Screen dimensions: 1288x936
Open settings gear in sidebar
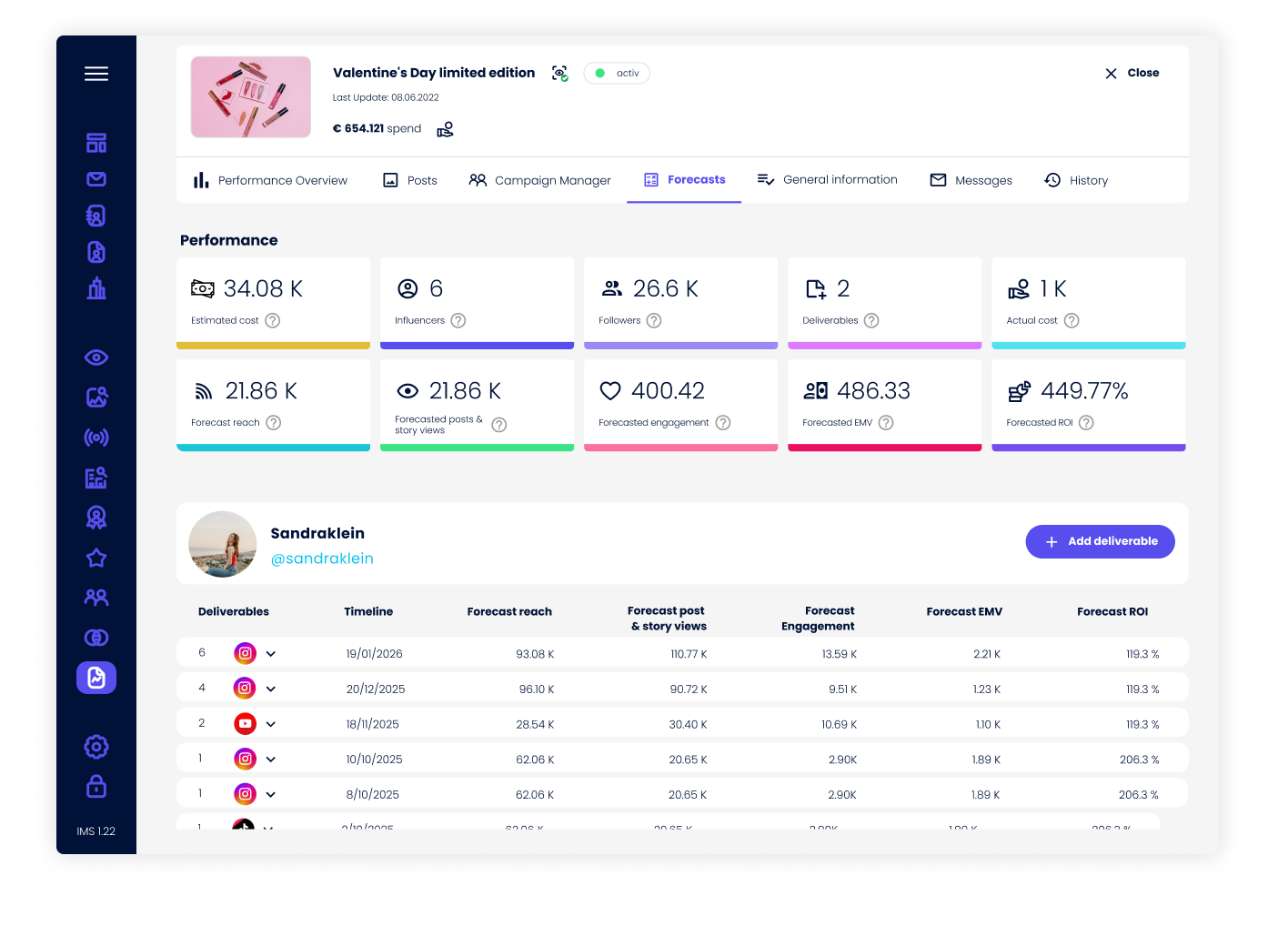96,747
